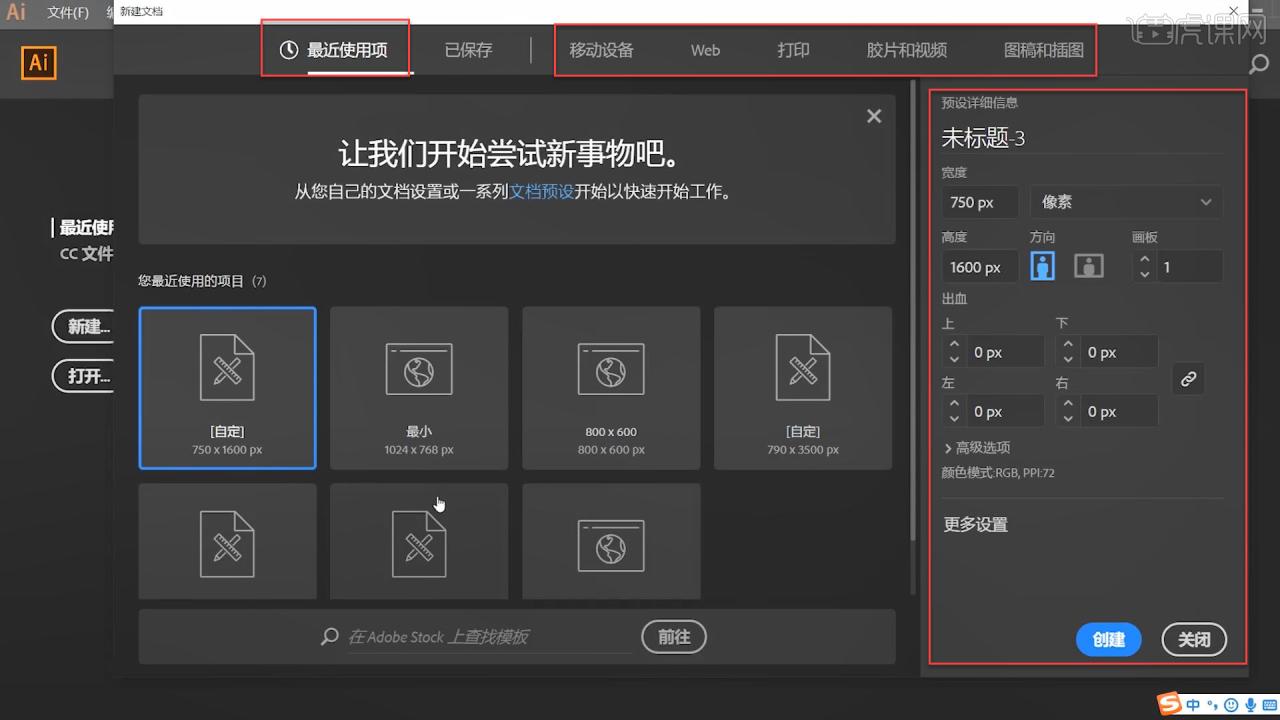This screenshot has height=720, width=1280.
Task: Toggle the 中 Chinese/English mode indicator
Action: [1193, 703]
